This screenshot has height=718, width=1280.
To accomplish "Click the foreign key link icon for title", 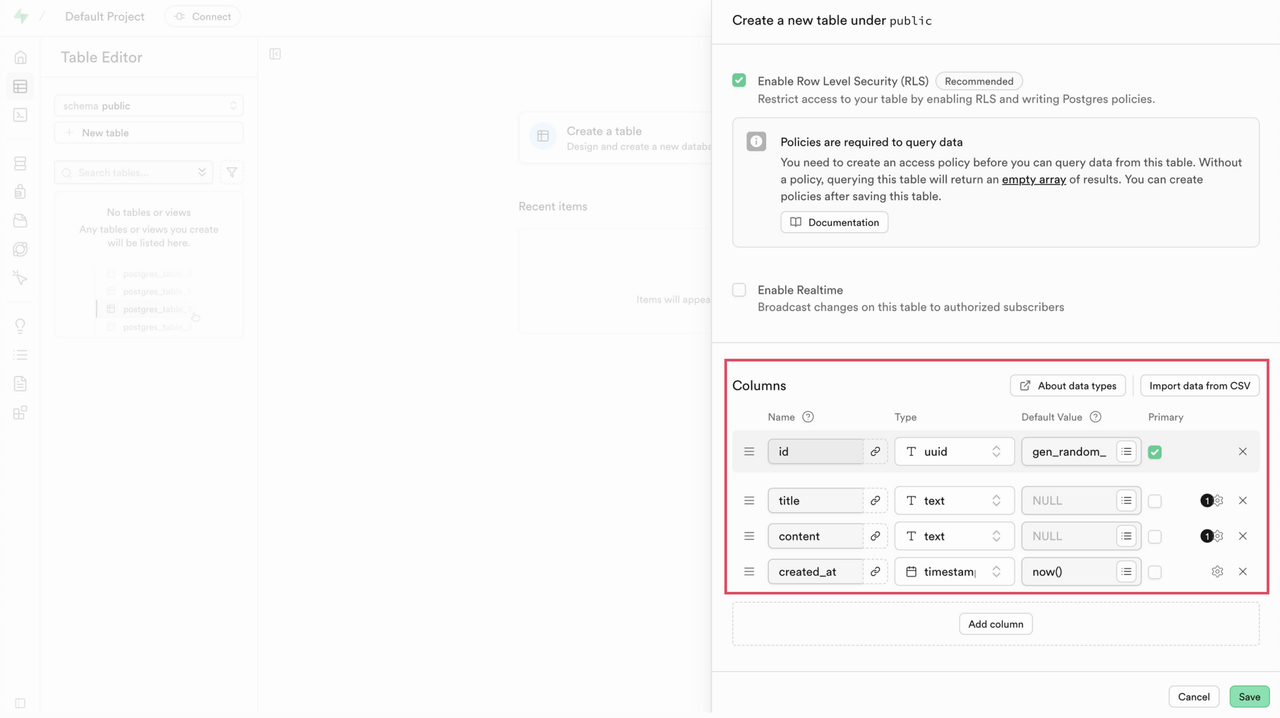I will point(875,501).
